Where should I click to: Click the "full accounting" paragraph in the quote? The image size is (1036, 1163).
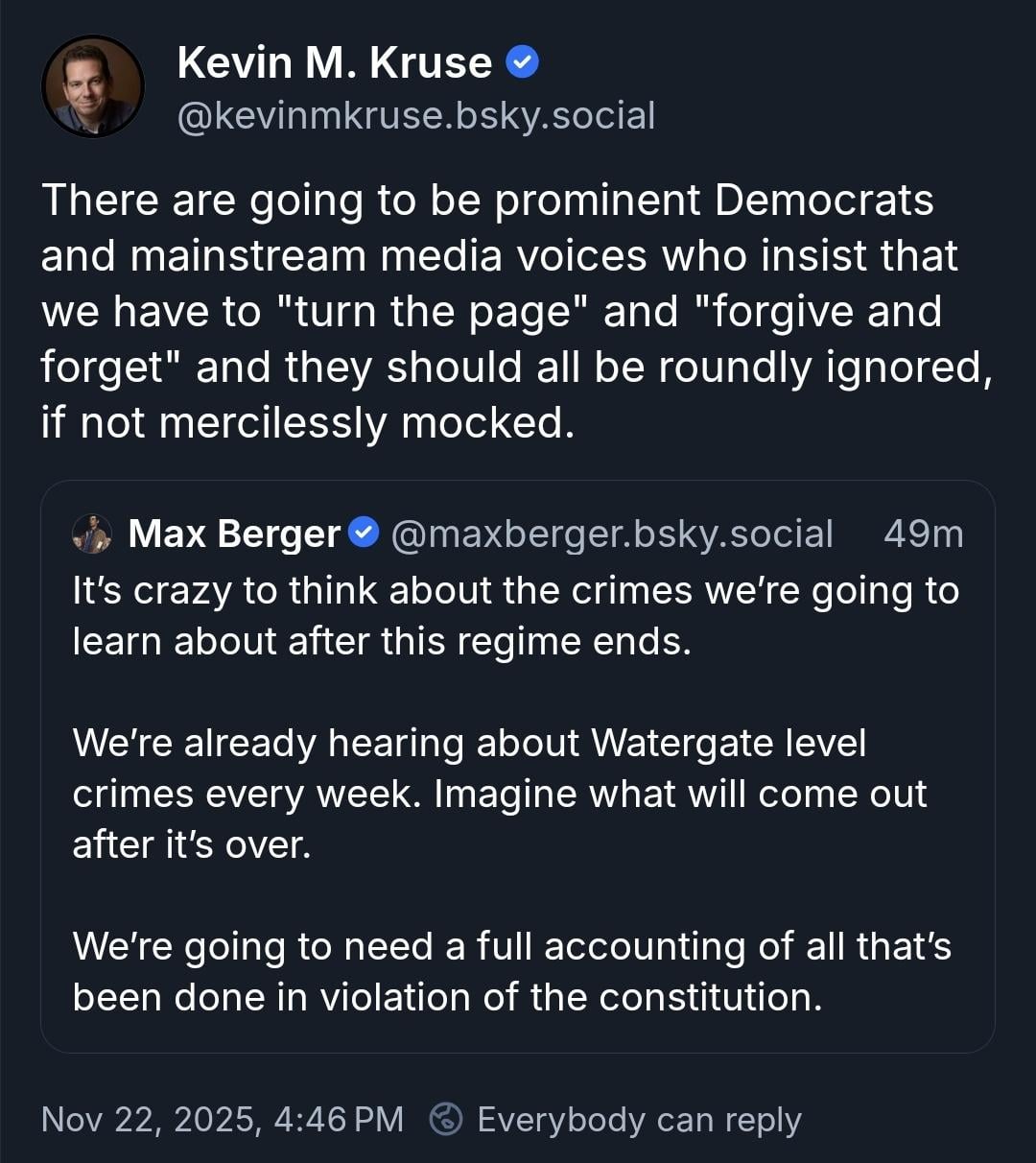click(512, 971)
